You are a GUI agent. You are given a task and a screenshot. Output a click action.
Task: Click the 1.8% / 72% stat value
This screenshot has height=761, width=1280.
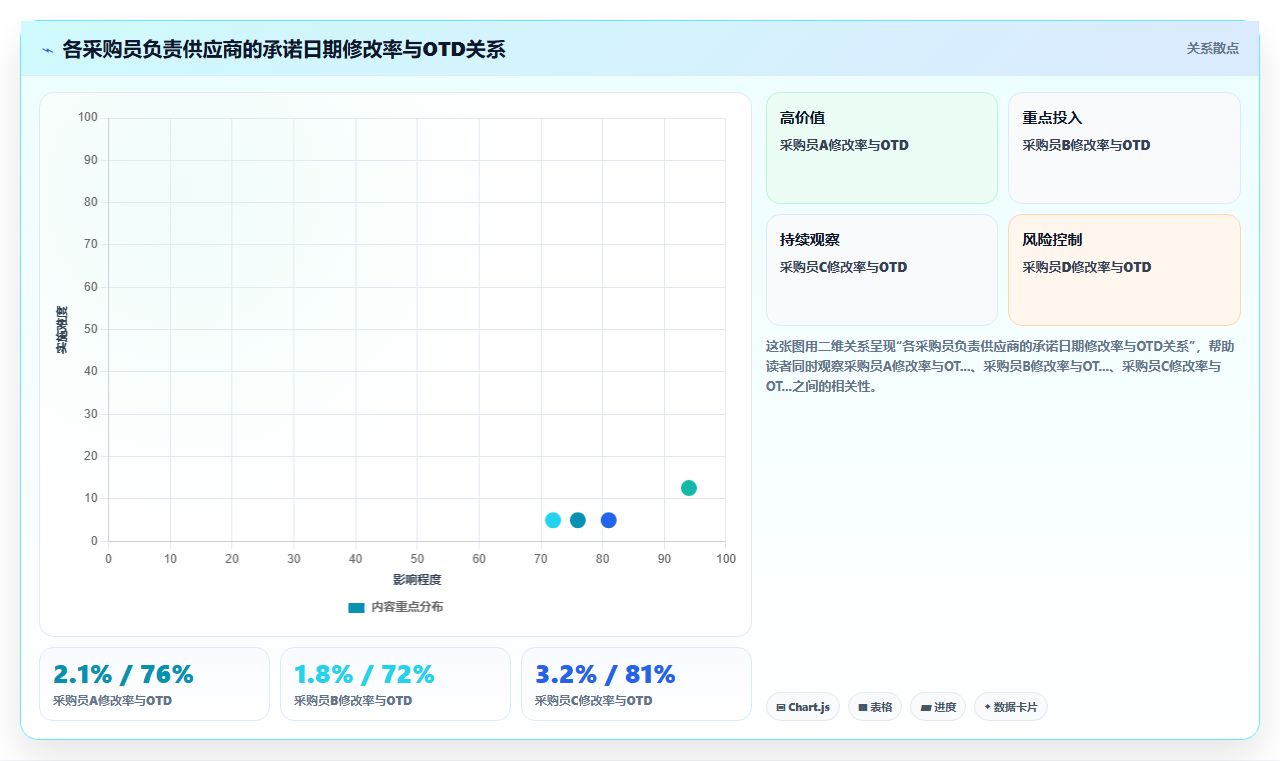[364, 674]
